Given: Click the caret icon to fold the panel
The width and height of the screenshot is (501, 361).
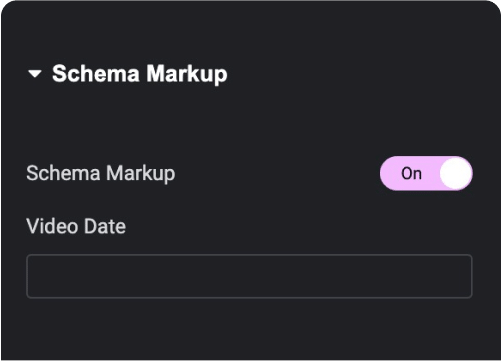Looking at the screenshot, I should [35, 74].
